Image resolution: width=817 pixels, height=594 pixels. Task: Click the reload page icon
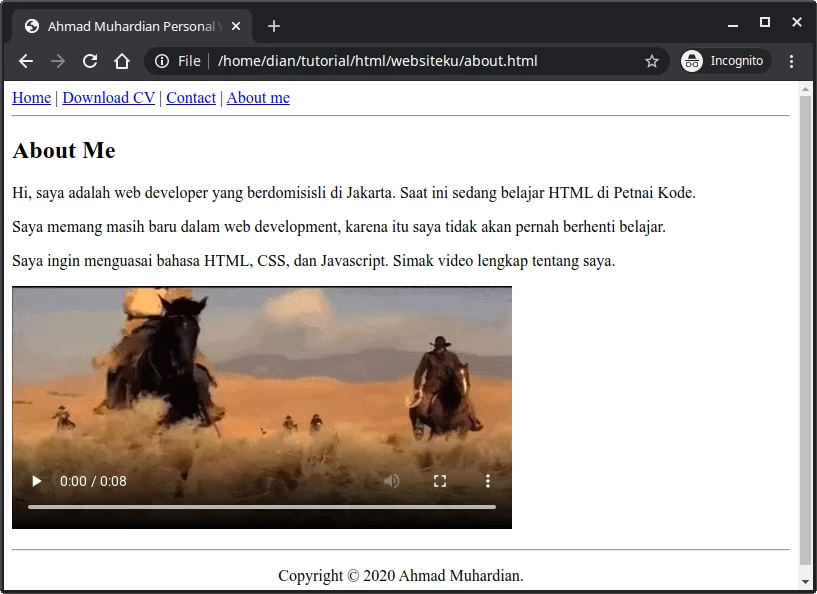click(89, 61)
